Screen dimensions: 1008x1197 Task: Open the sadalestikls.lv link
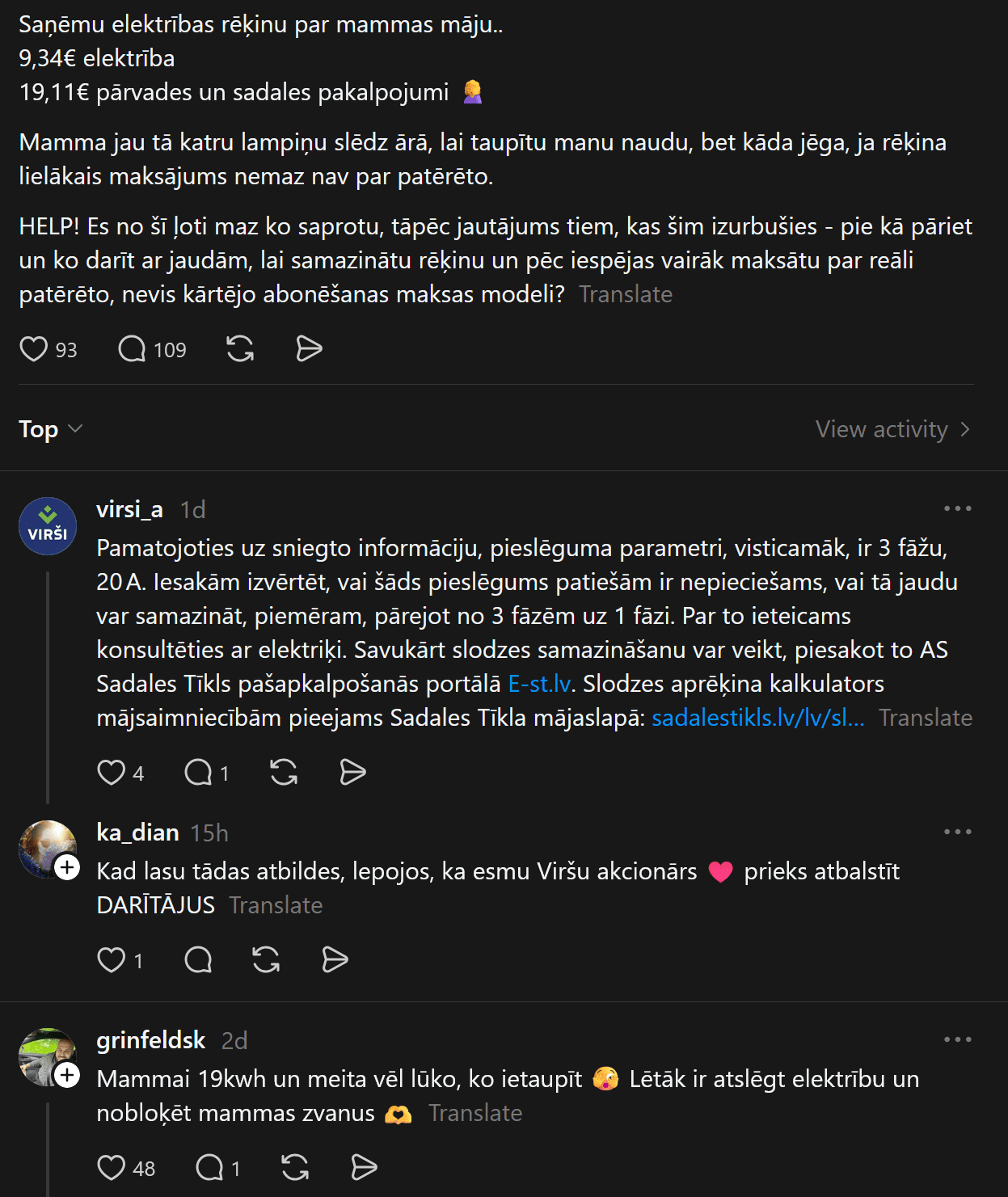coord(757,718)
